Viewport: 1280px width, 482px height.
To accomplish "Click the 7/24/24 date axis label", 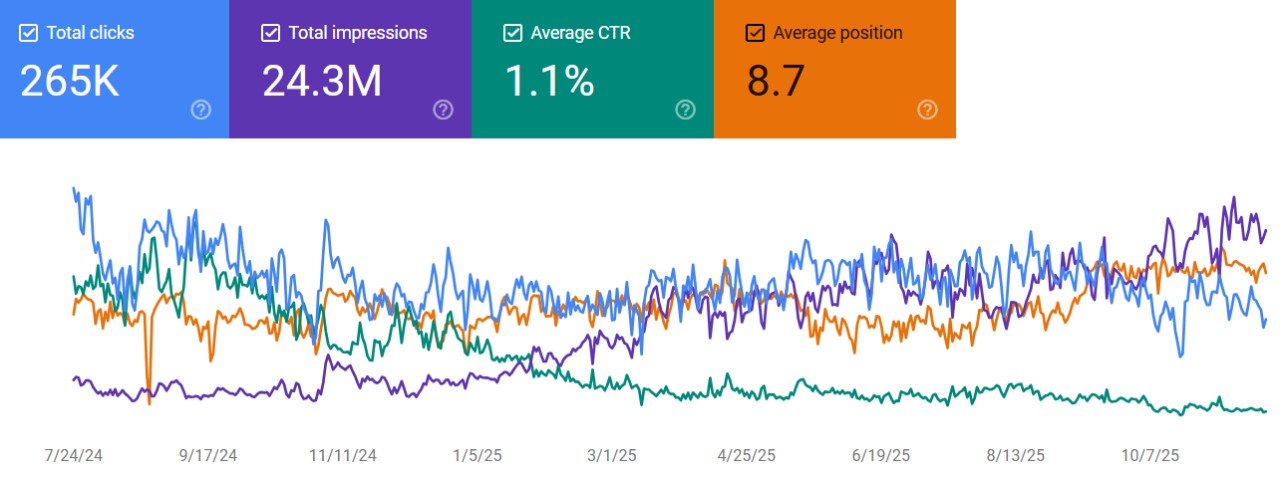I will tap(73, 456).
